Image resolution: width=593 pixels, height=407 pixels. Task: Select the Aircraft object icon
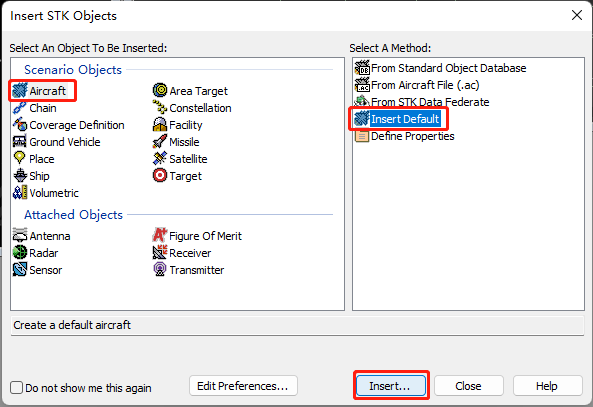20,91
